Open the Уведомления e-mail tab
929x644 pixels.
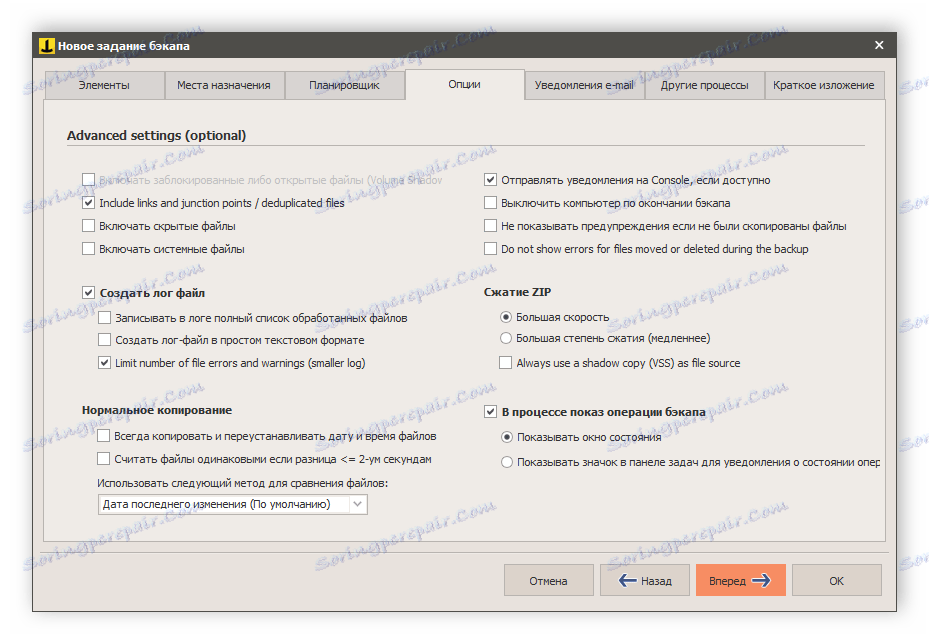point(584,85)
